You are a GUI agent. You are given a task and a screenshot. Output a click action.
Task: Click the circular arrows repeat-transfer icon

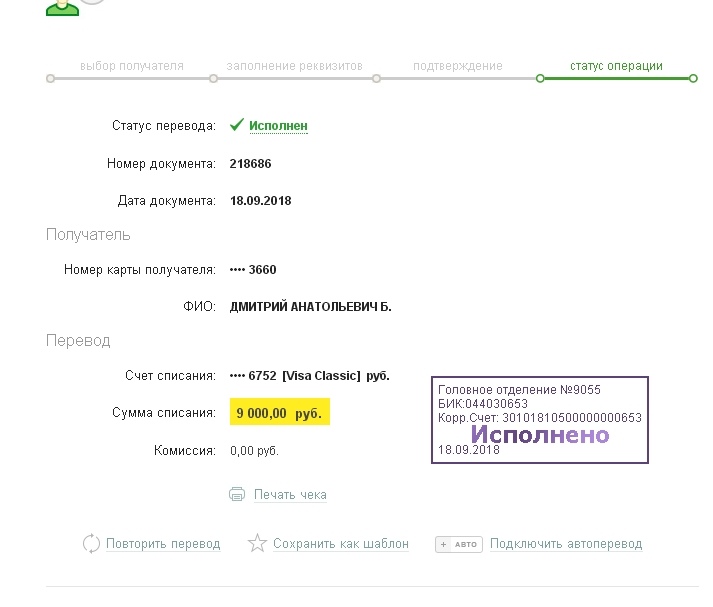pyautogui.click(x=91, y=544)
